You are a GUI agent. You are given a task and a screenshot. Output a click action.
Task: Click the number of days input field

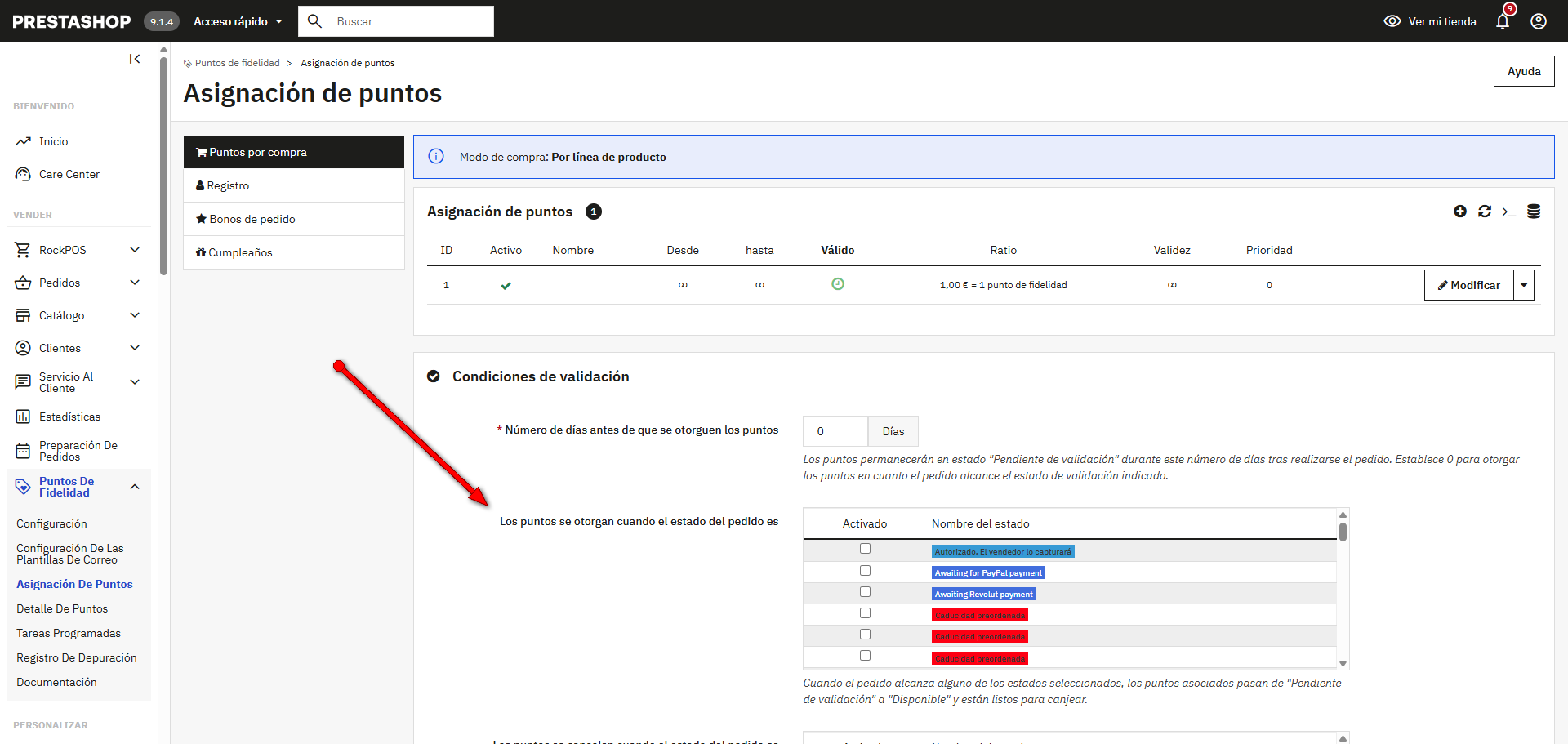[x=835, y=431]
